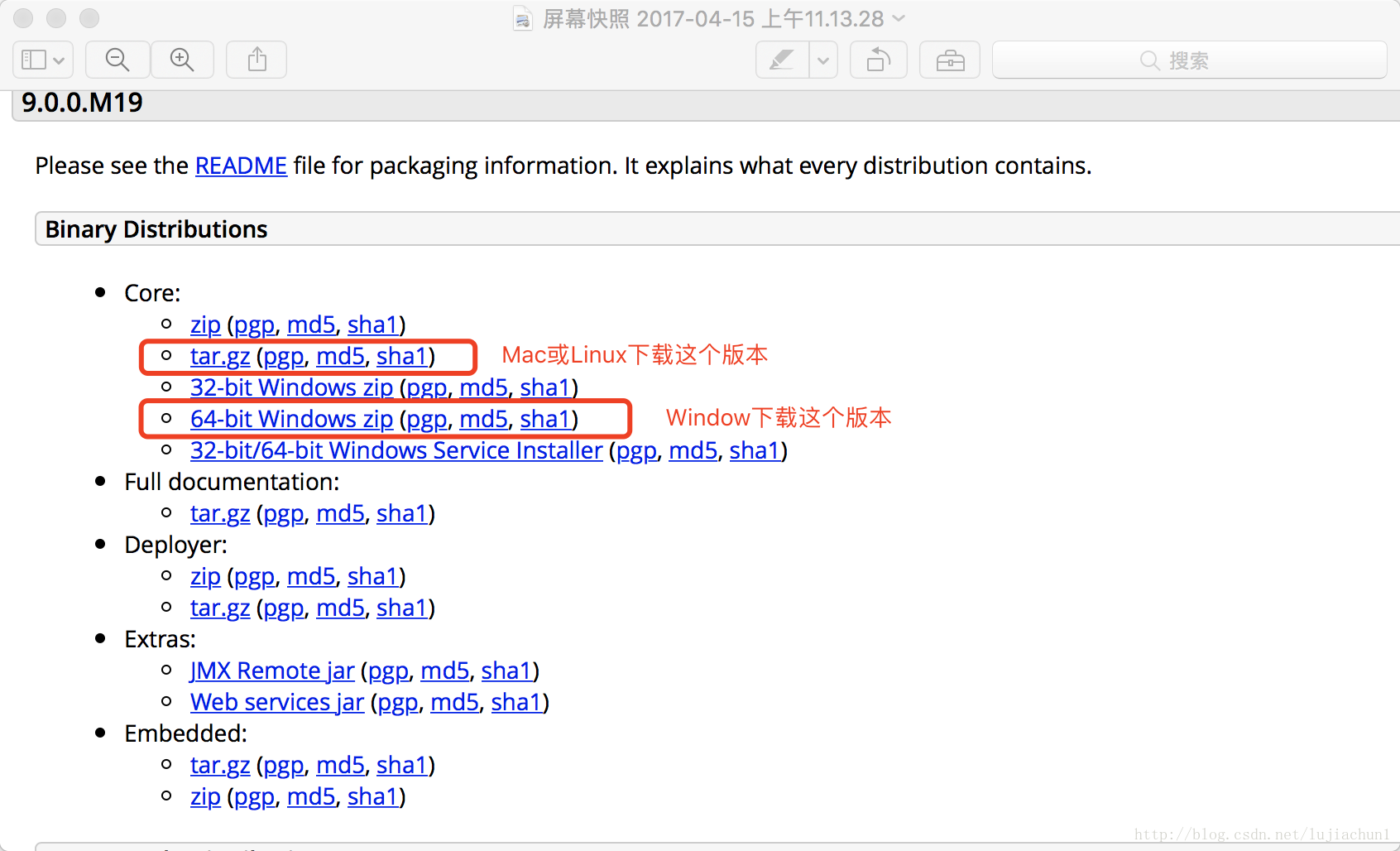Open sha1 link in Embedded zip row
1400x851 pixels.
pos(373,796)
